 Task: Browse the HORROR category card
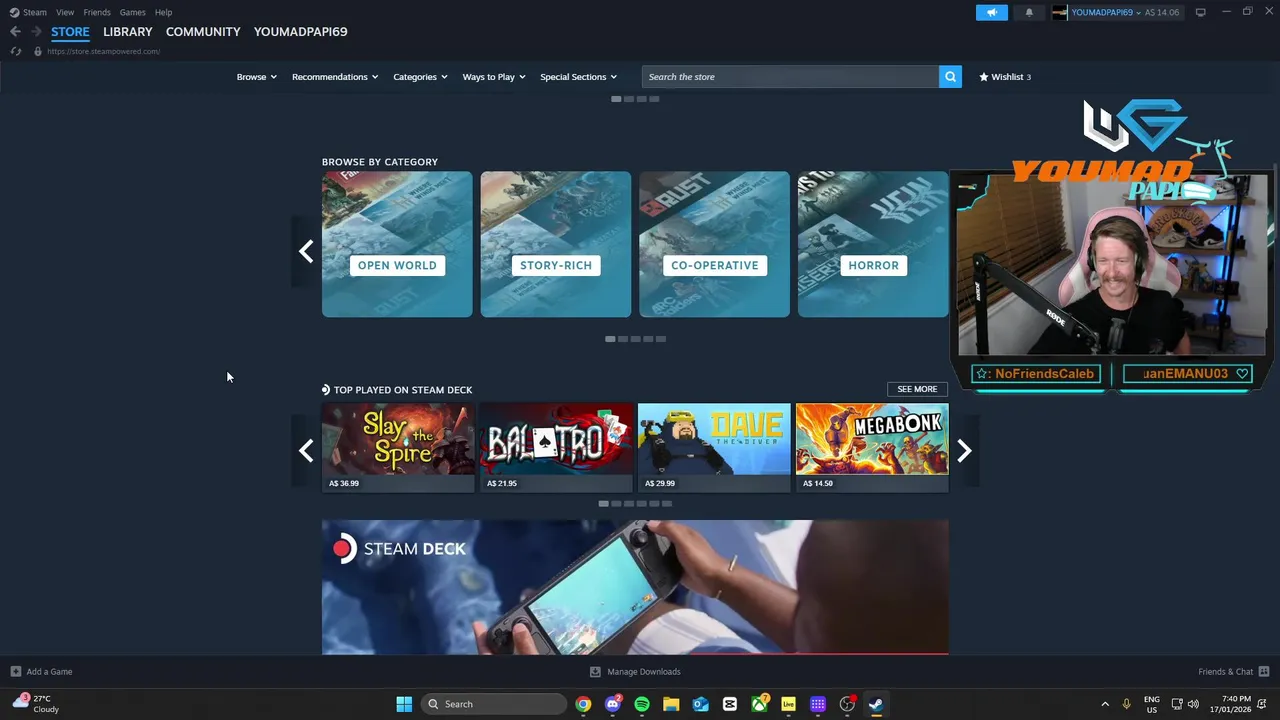point(872,245)
